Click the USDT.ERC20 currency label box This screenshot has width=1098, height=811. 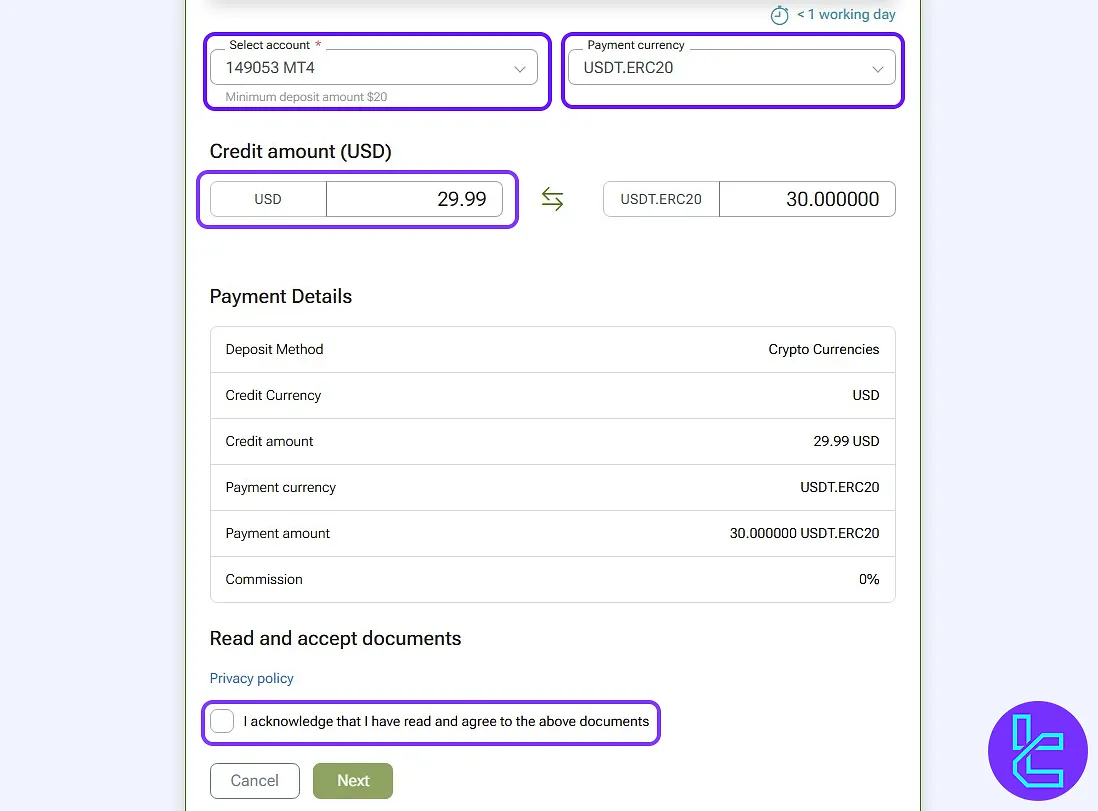[x=661, y=199]
